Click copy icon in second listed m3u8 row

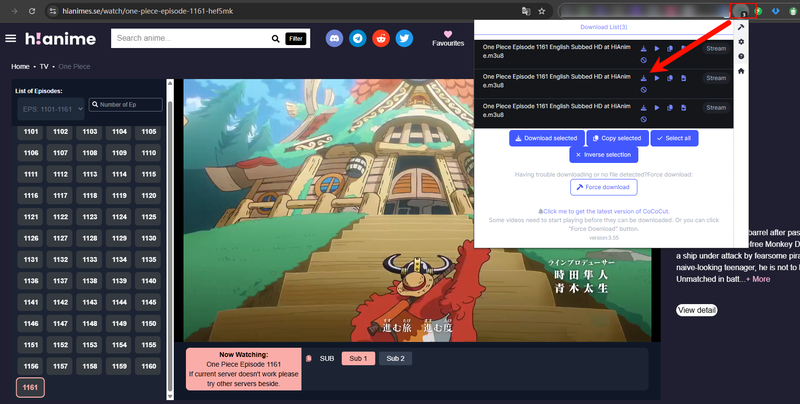670,78
